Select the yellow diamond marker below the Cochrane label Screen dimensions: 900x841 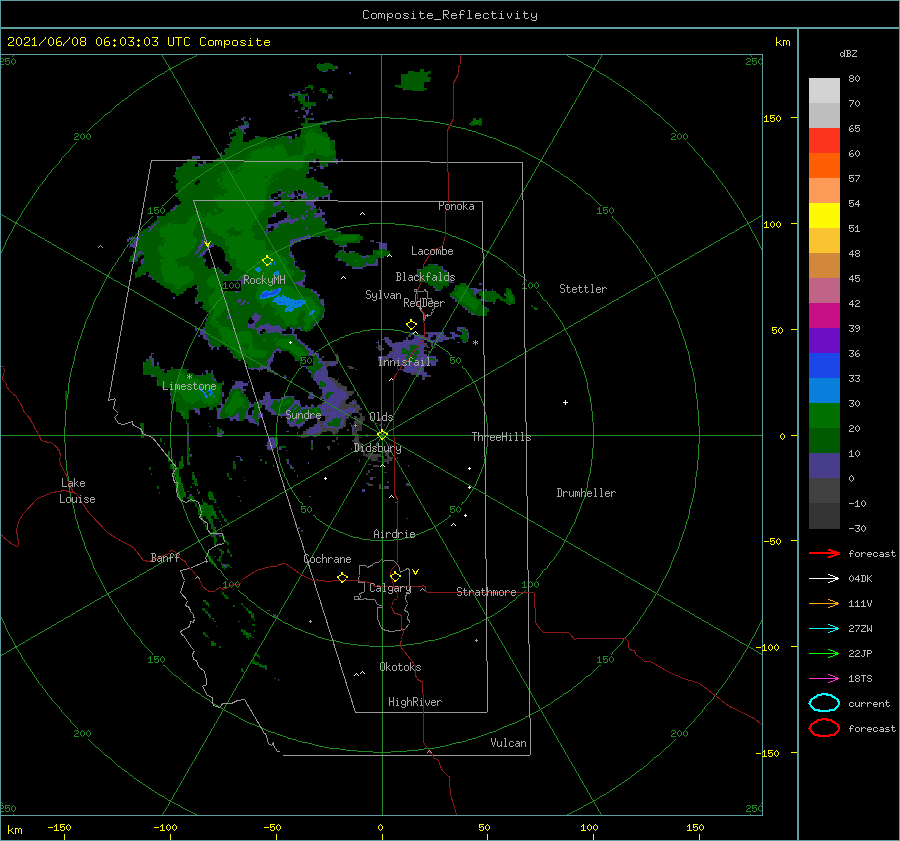pos(342,577)
